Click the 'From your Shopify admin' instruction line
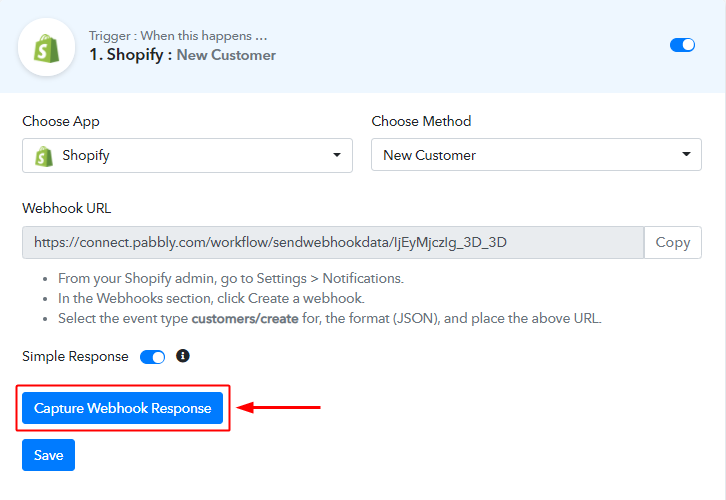Image resolution: width=726 pixels, height=500 pixels. (x=231, y=278)
